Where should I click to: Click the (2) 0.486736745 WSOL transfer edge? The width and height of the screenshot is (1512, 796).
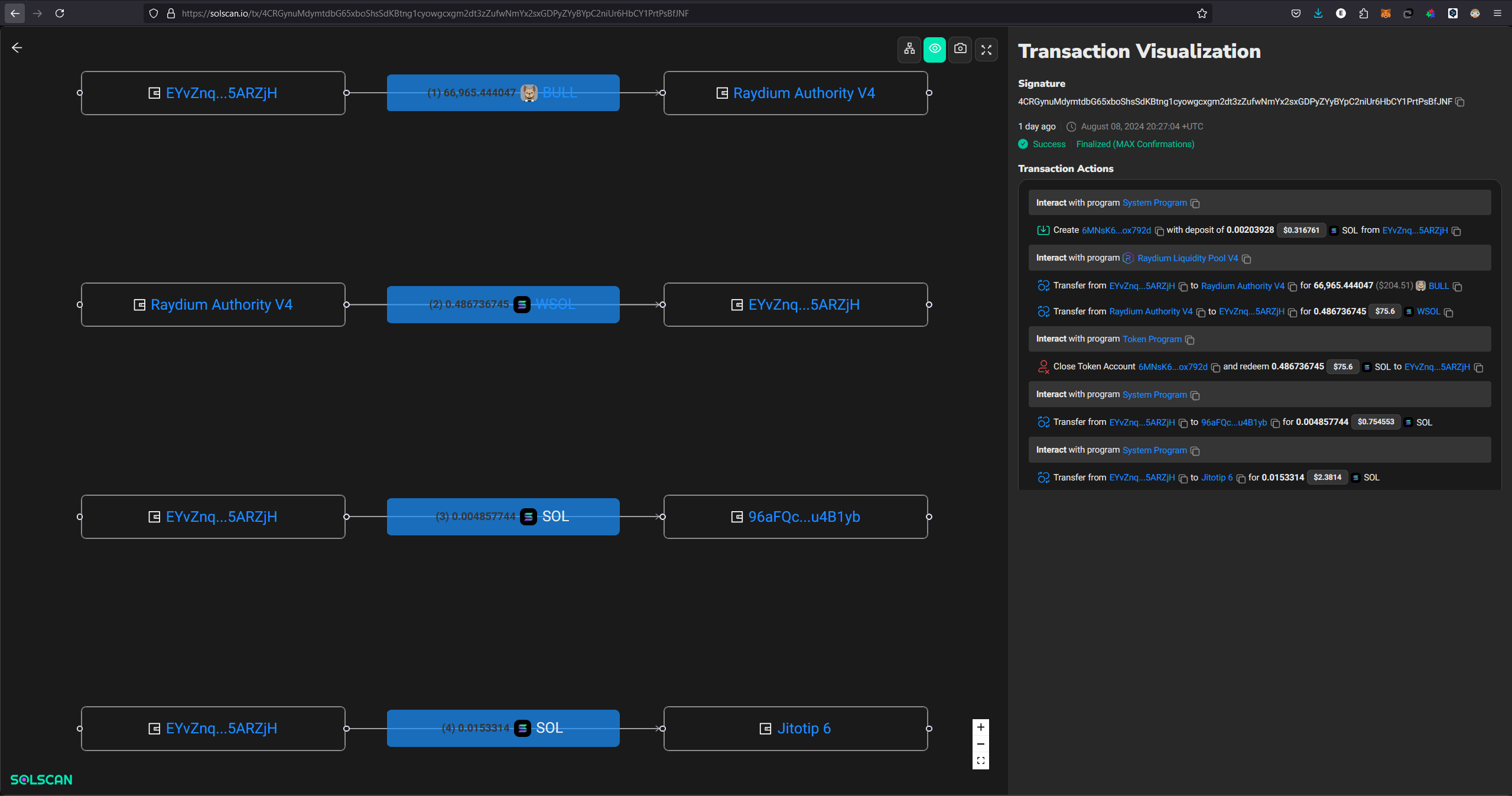point(503,304)
